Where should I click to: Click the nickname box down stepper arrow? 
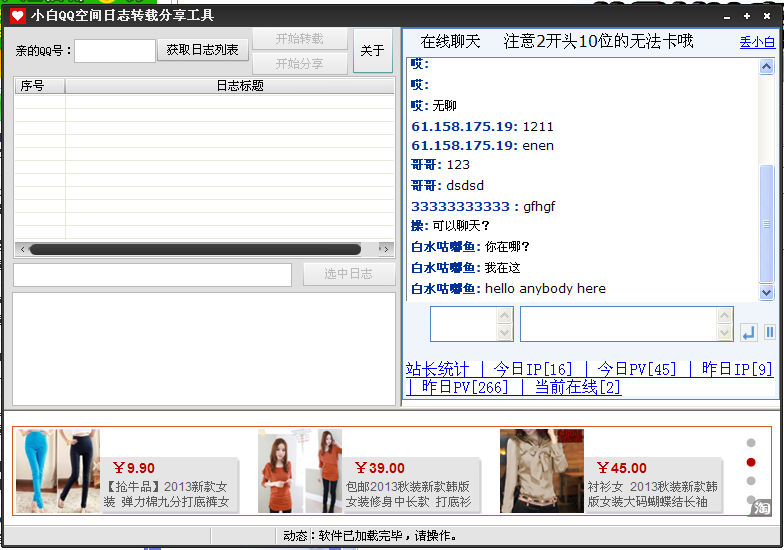504,332
